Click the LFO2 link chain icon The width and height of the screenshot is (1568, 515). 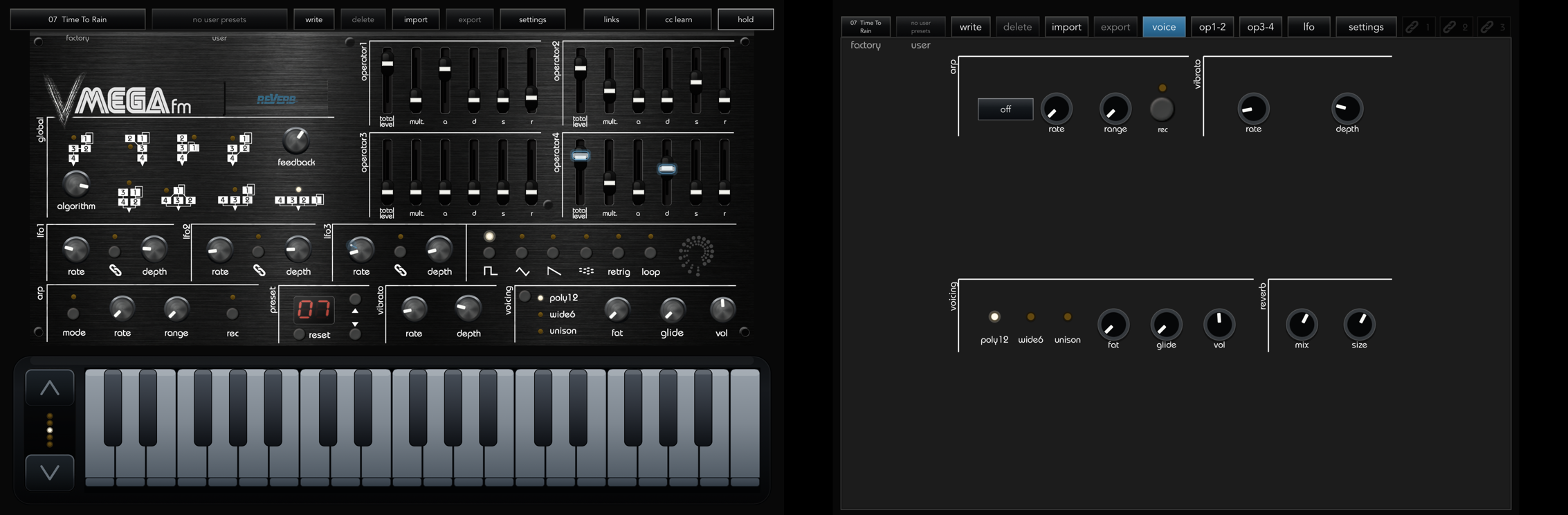tap(259, 271)
